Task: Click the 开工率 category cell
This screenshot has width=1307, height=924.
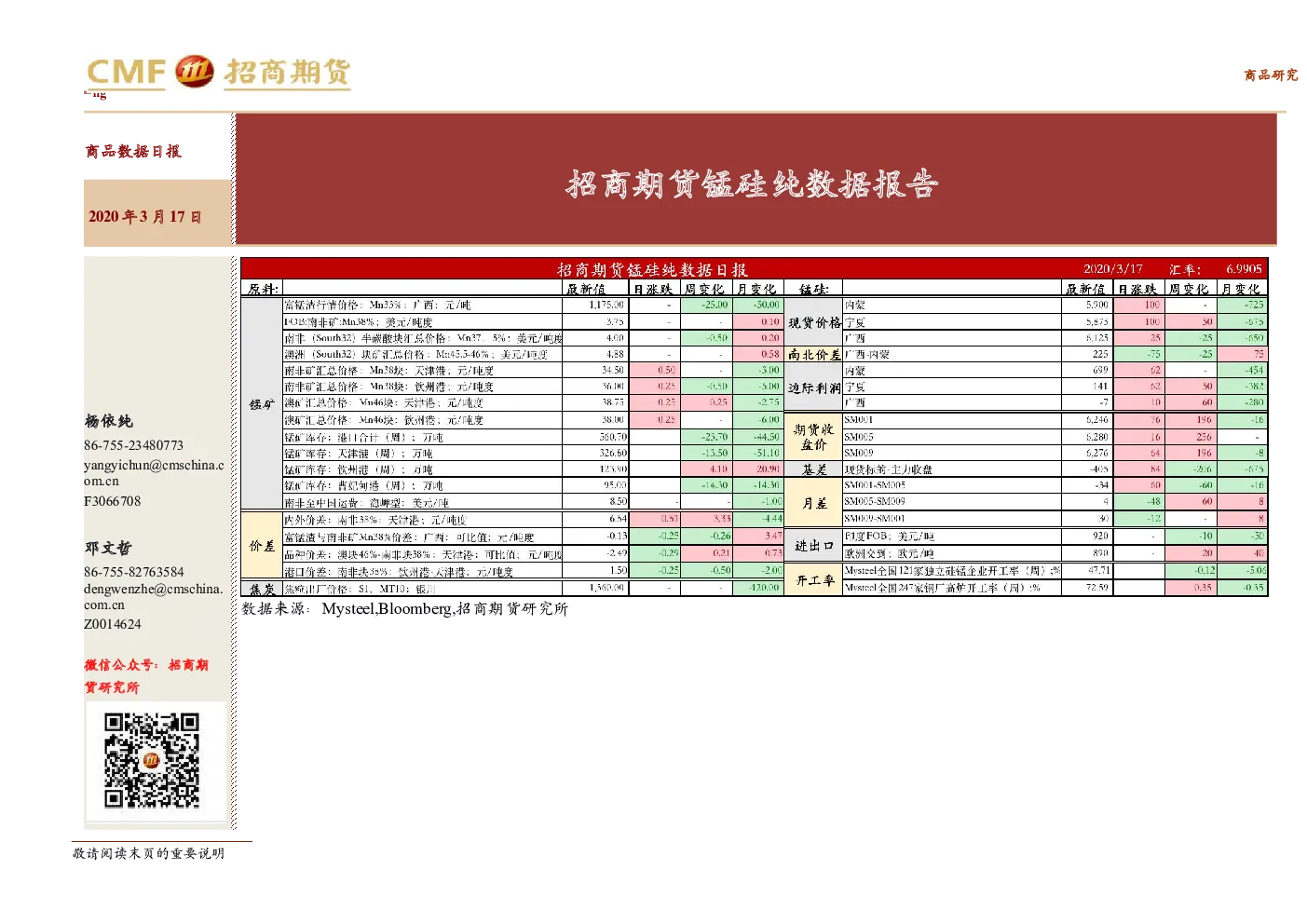Action: click(x=814, y=579)
